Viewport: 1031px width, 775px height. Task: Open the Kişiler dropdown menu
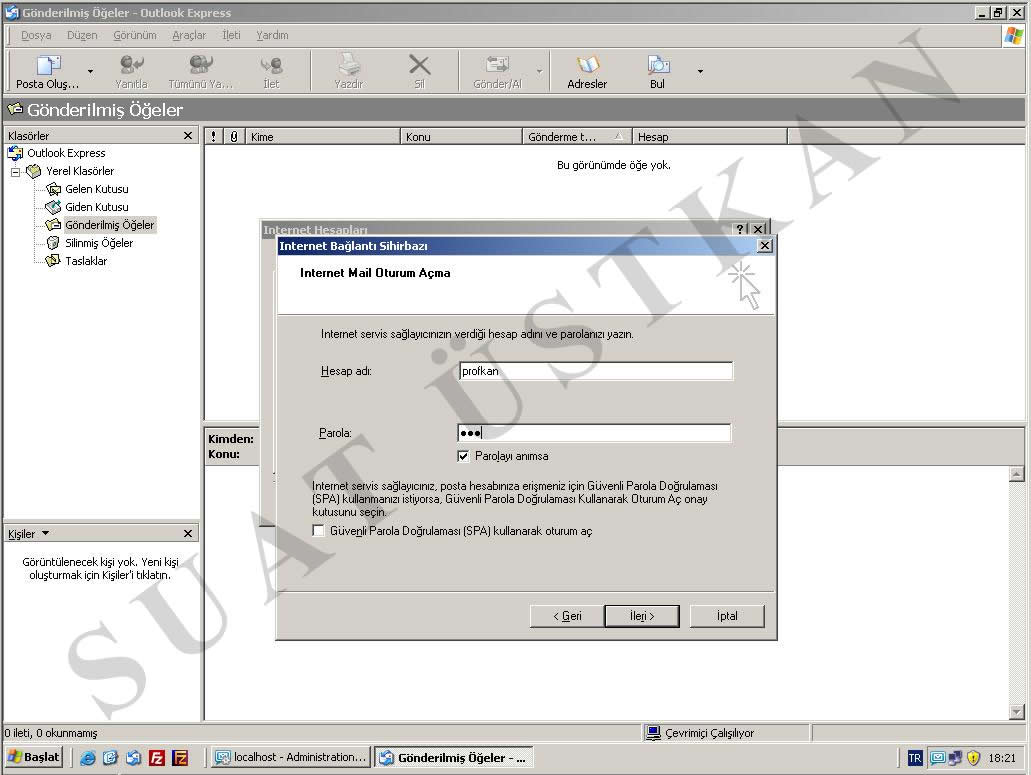pyautogui.click(x=45, y=533)
